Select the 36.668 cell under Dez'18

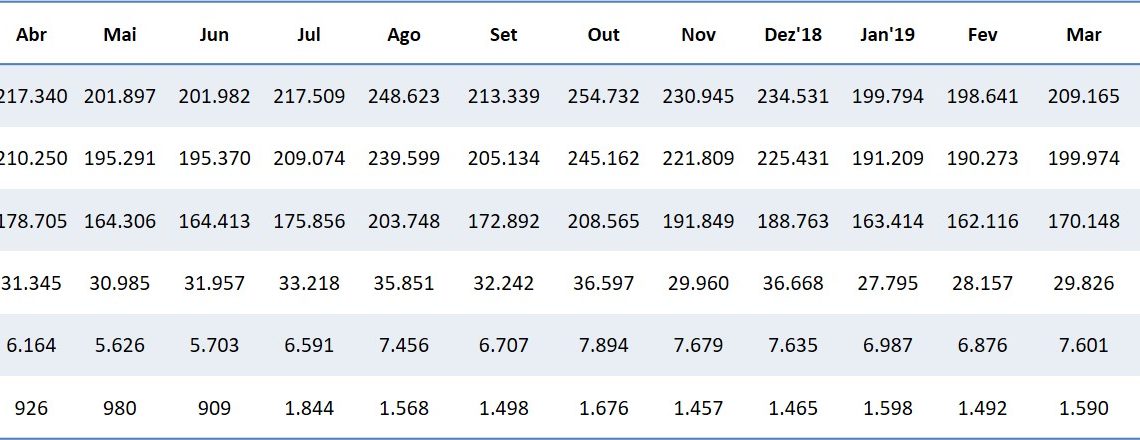[x=793, y=283]
